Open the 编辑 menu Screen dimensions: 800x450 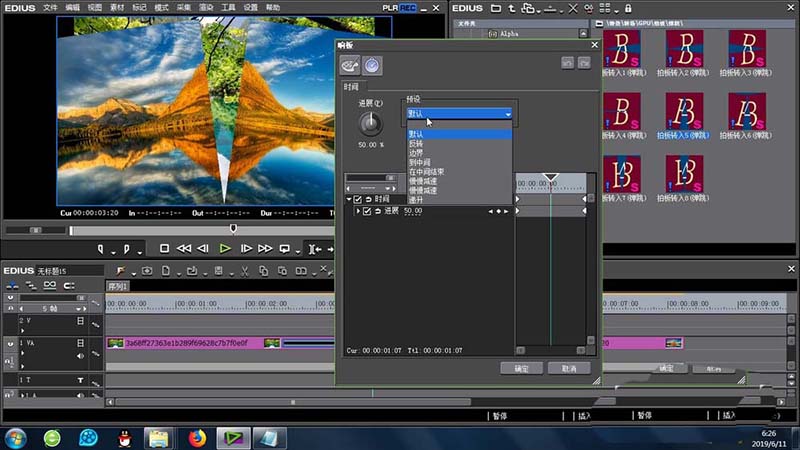[x=72, y=8]
